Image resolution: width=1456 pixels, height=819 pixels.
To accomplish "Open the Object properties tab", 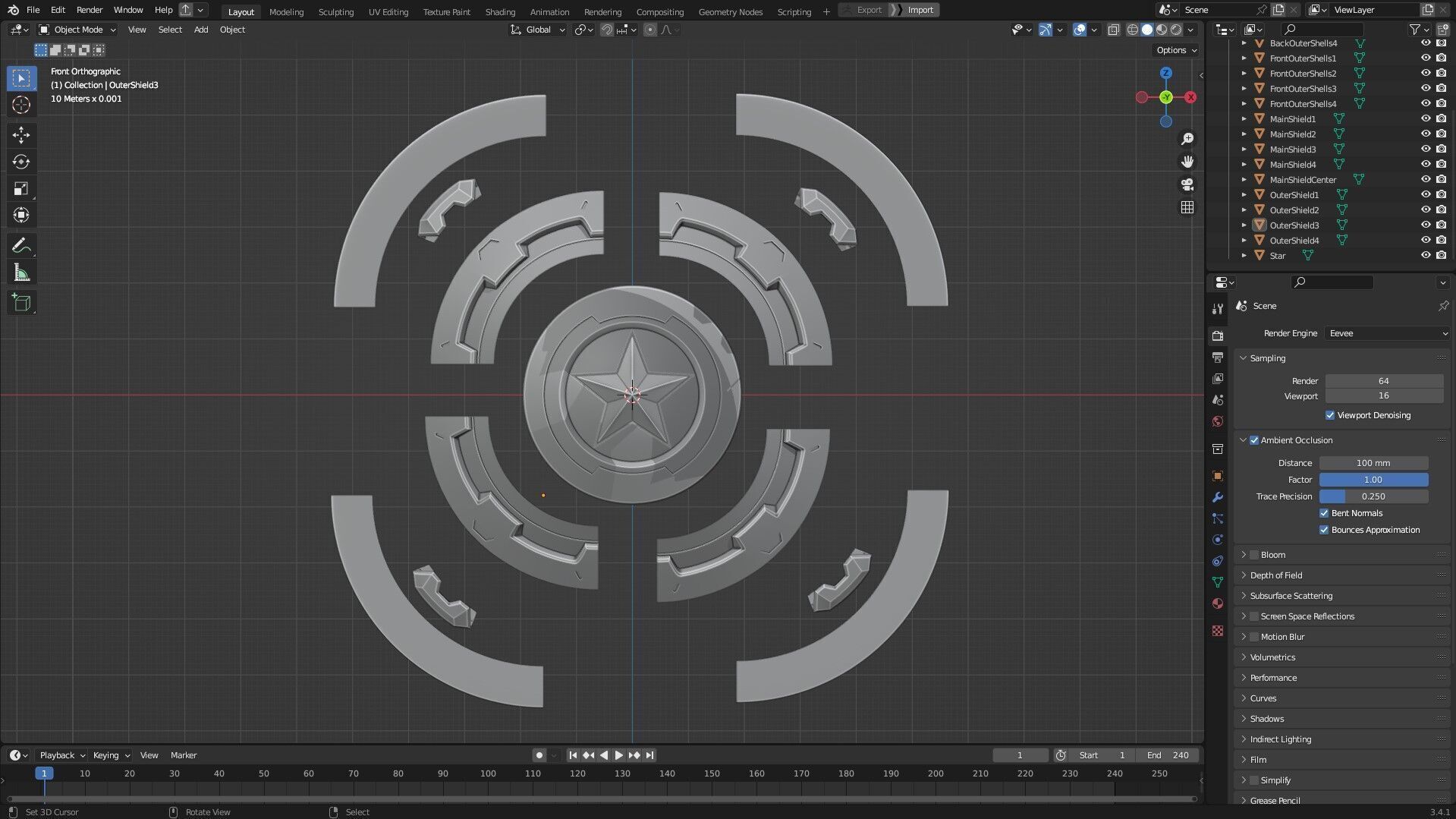I will pos(1218,476).
